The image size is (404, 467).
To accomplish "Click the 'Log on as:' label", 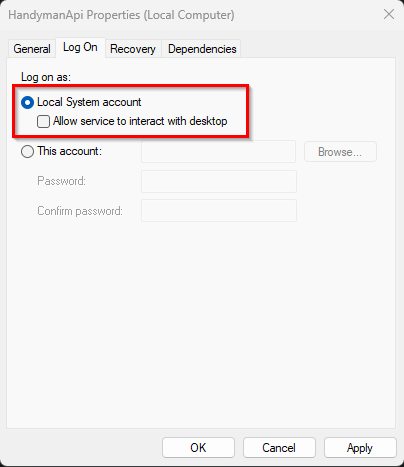I will click(46, 77).
